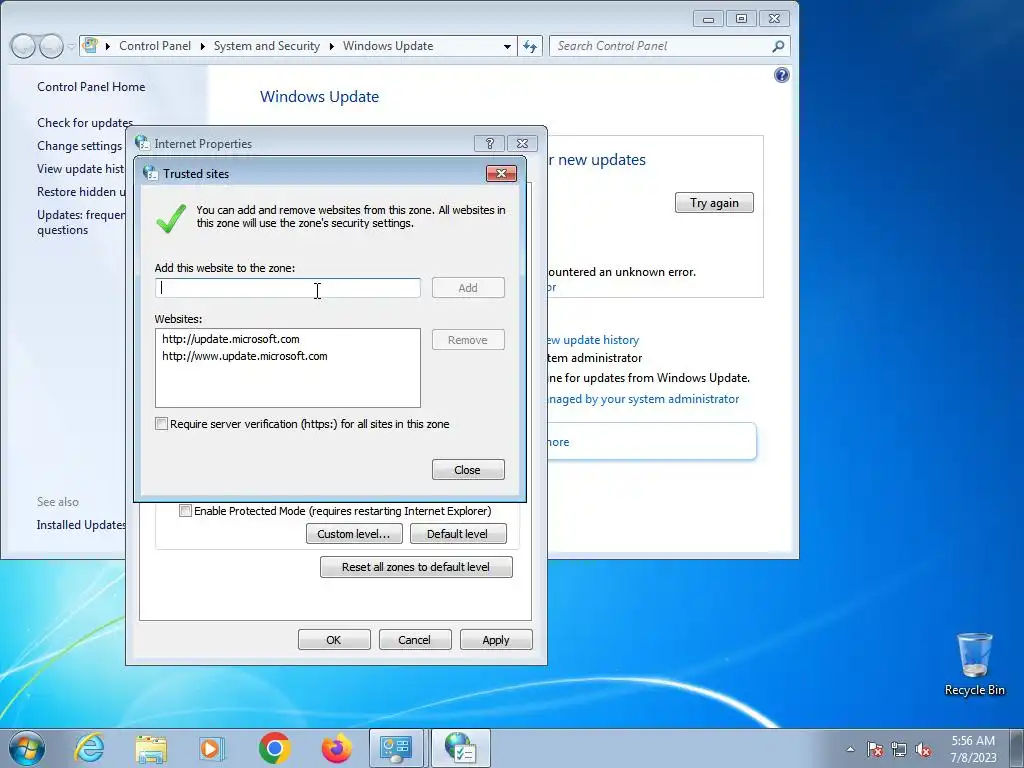The width and height of the screenshot is (1024, 768).
Task: Select http://update.microsoft.com in Websites list
Action: coord(231,339)
